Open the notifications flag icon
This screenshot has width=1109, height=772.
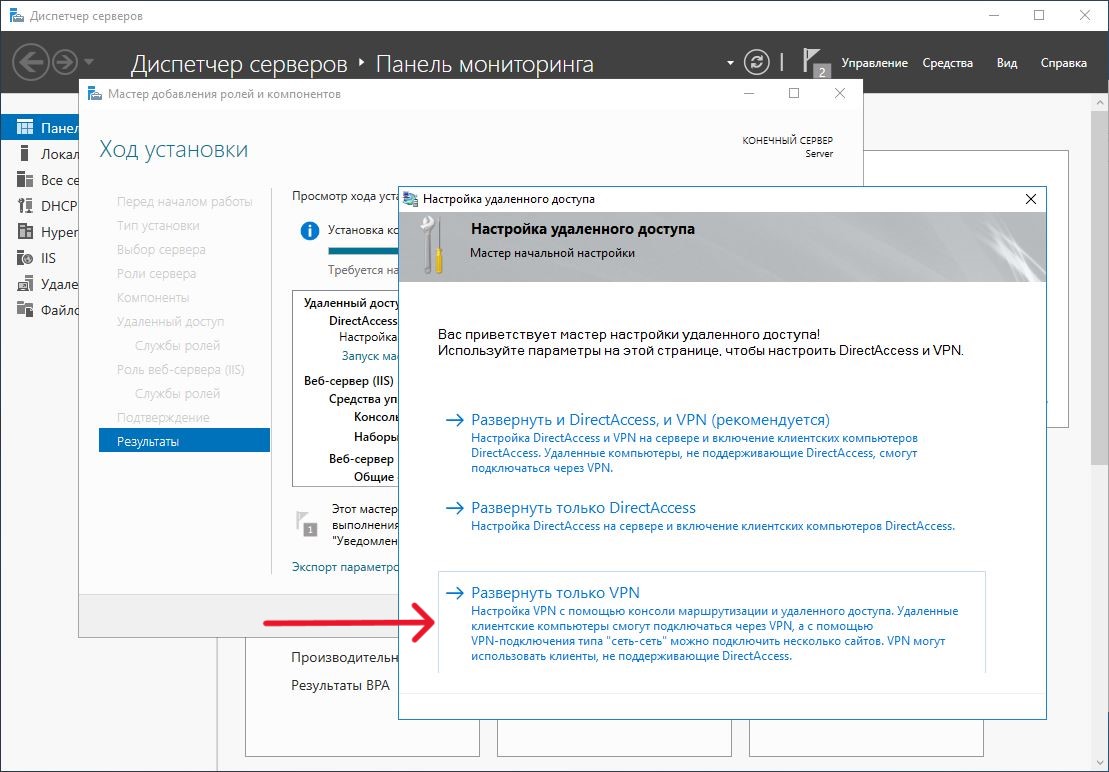815,62
